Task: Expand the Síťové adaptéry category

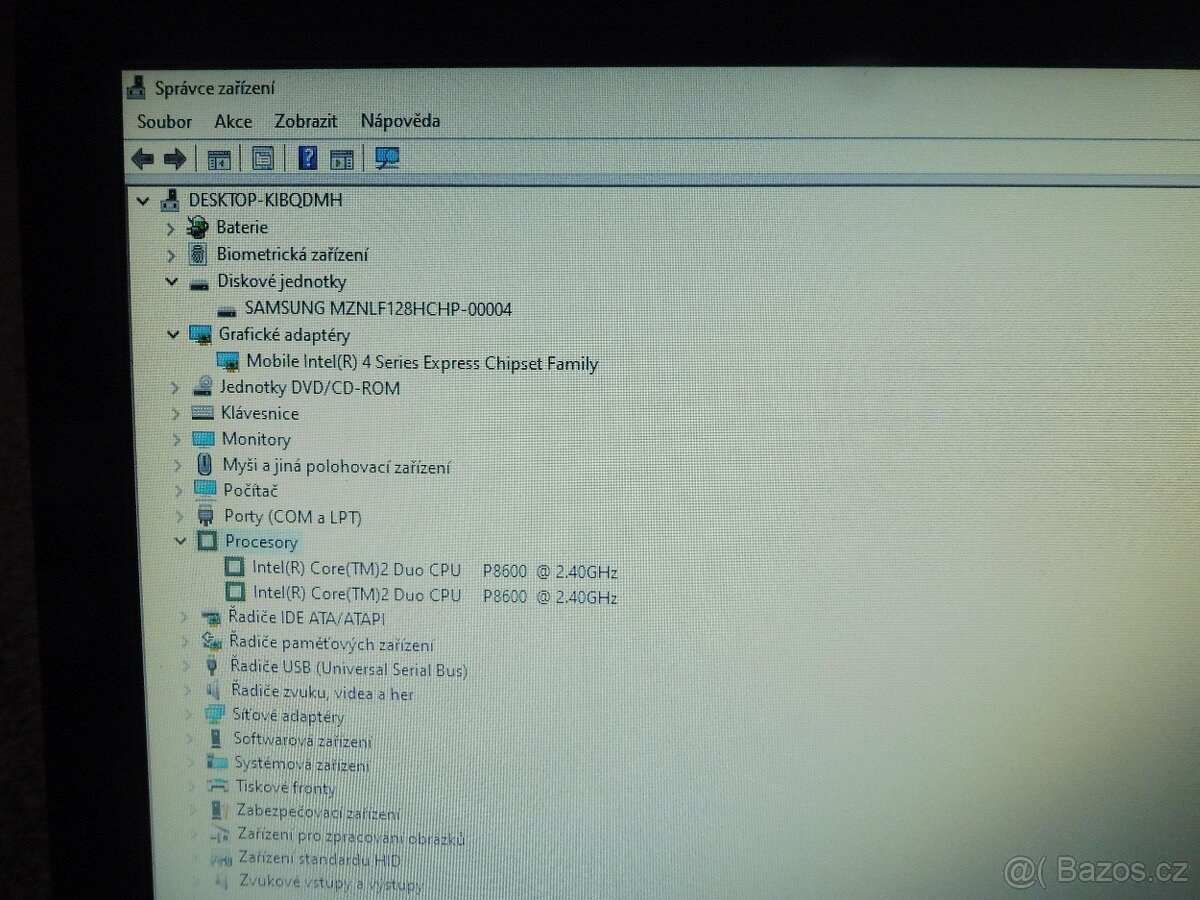Action: point(188,714)
